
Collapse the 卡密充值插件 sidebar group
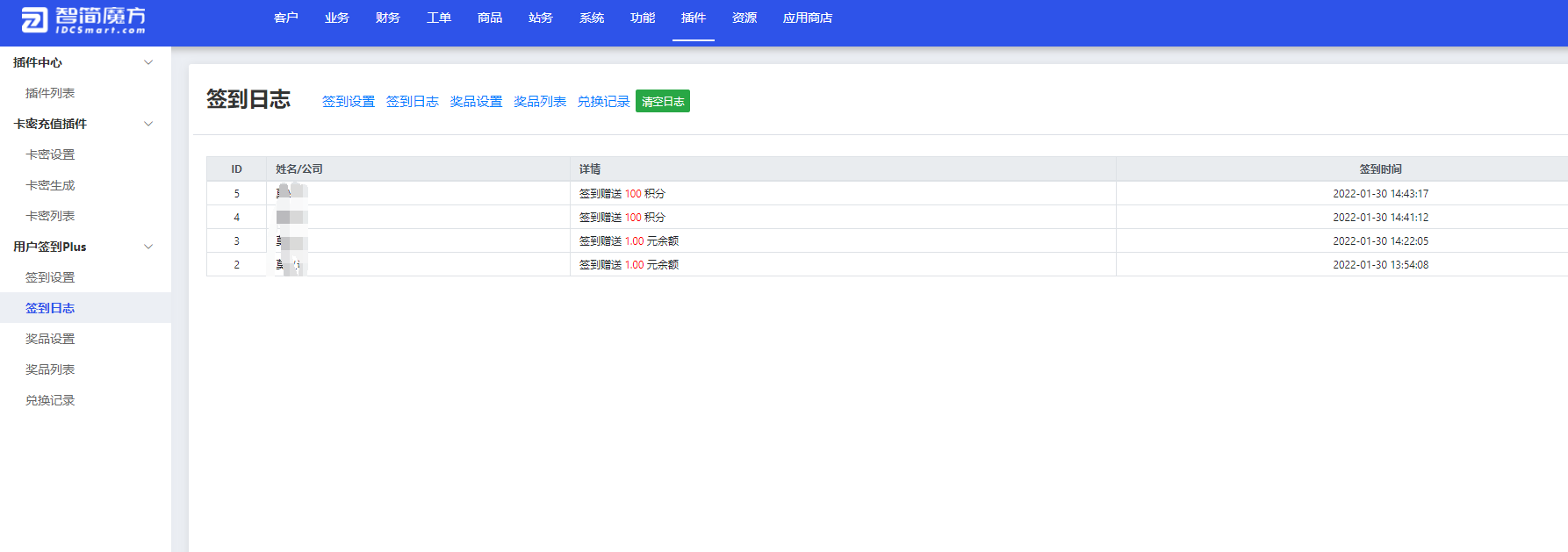[148, 124]
